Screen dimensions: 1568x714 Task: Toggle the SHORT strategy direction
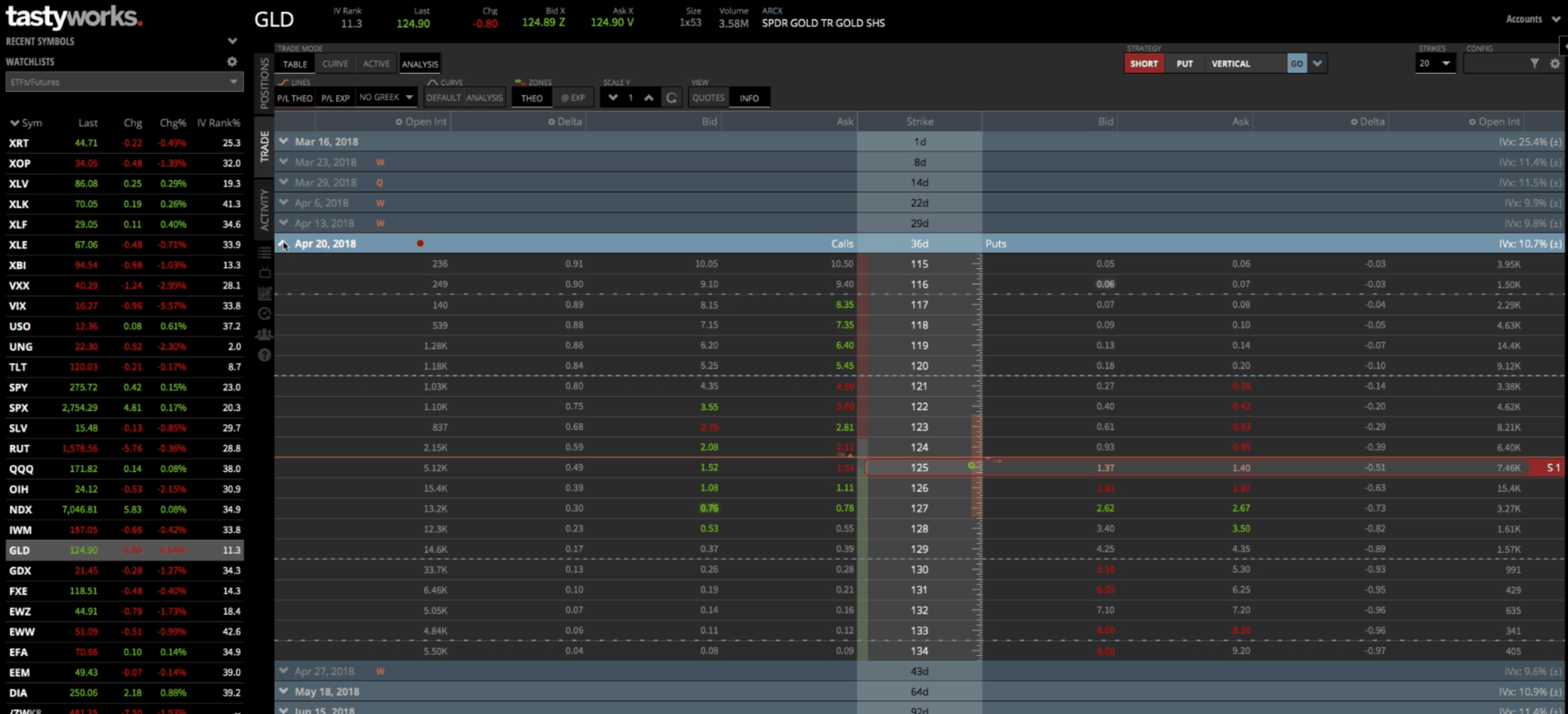pyautogui.click(x=1144, y=63)
